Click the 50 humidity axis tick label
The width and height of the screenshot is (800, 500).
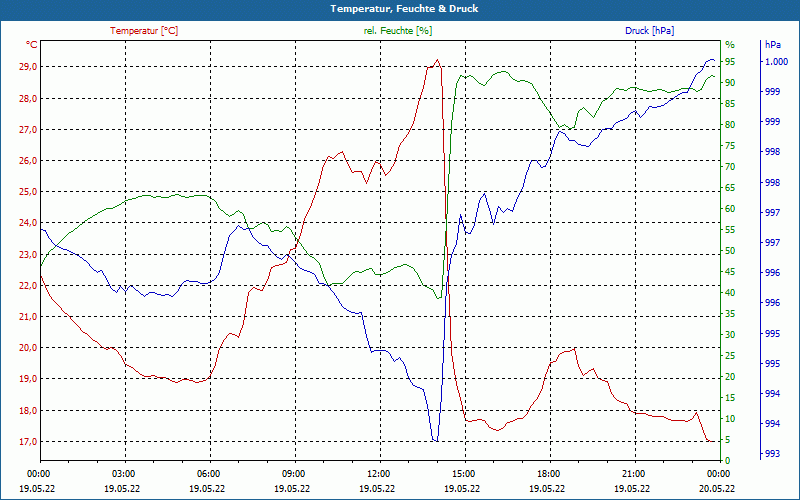point(730,251)
